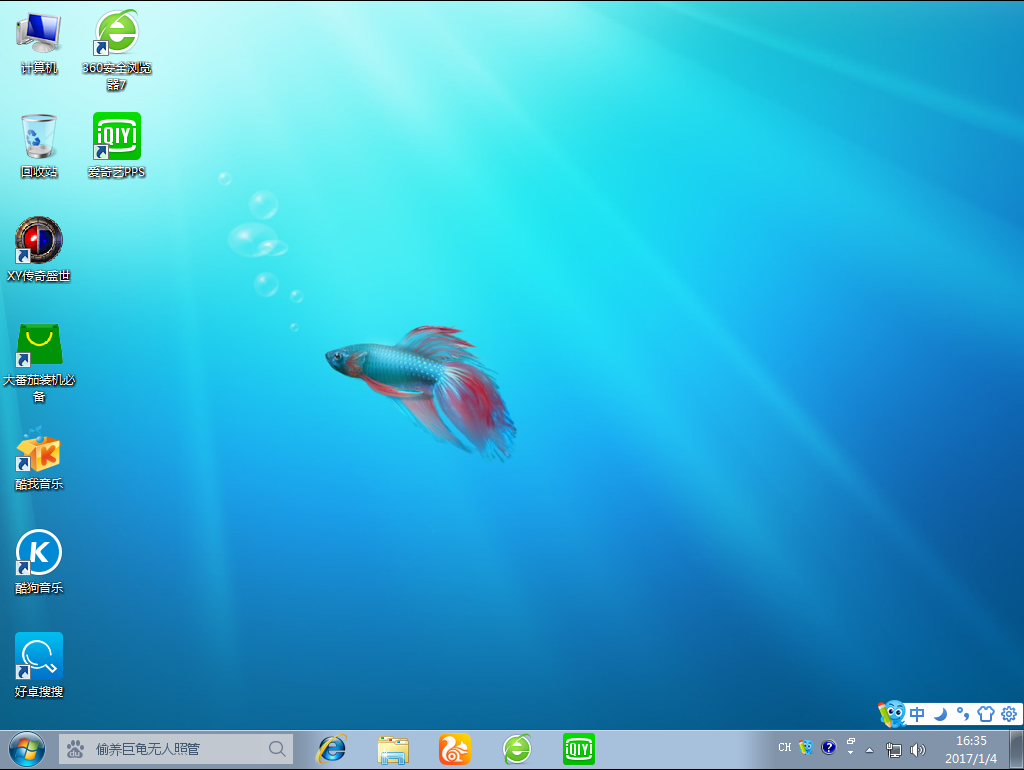Open Windows Explorer folder on taskbar
The width and height of the screenshot is (1024, 770).
pyautogui.click(x=393, y=749)
